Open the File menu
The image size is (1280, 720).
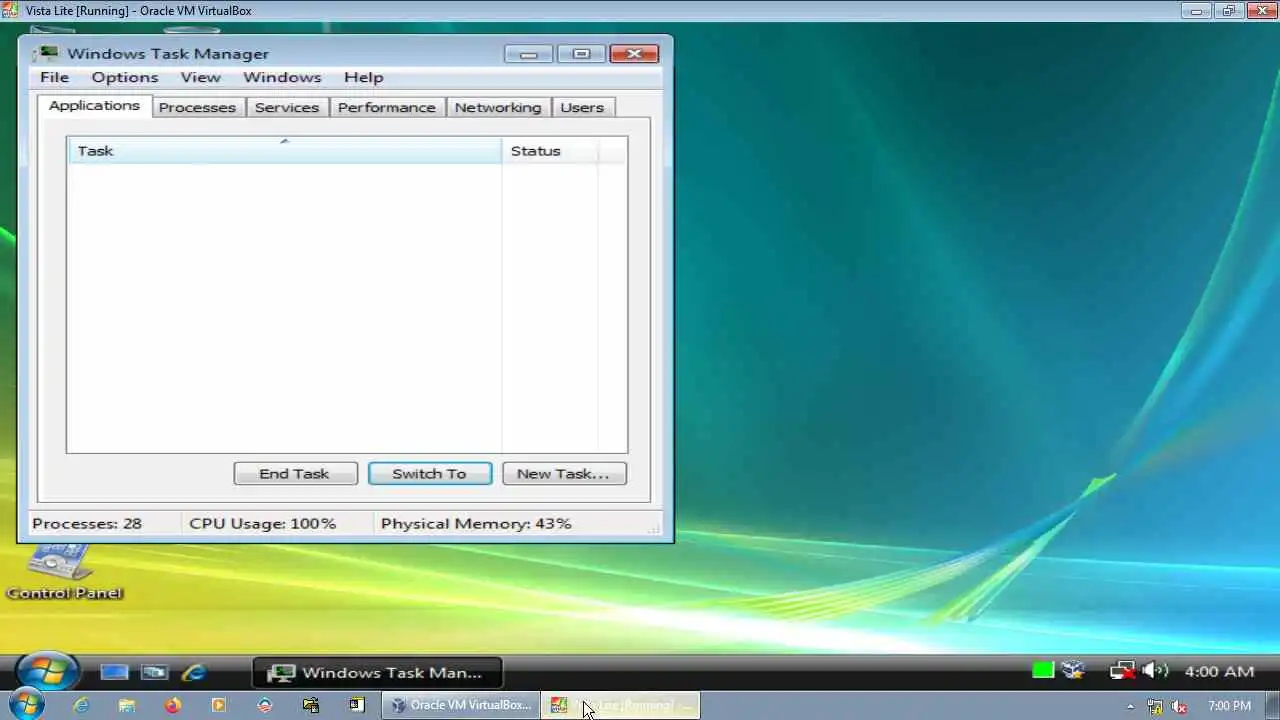tap(54, 77)
